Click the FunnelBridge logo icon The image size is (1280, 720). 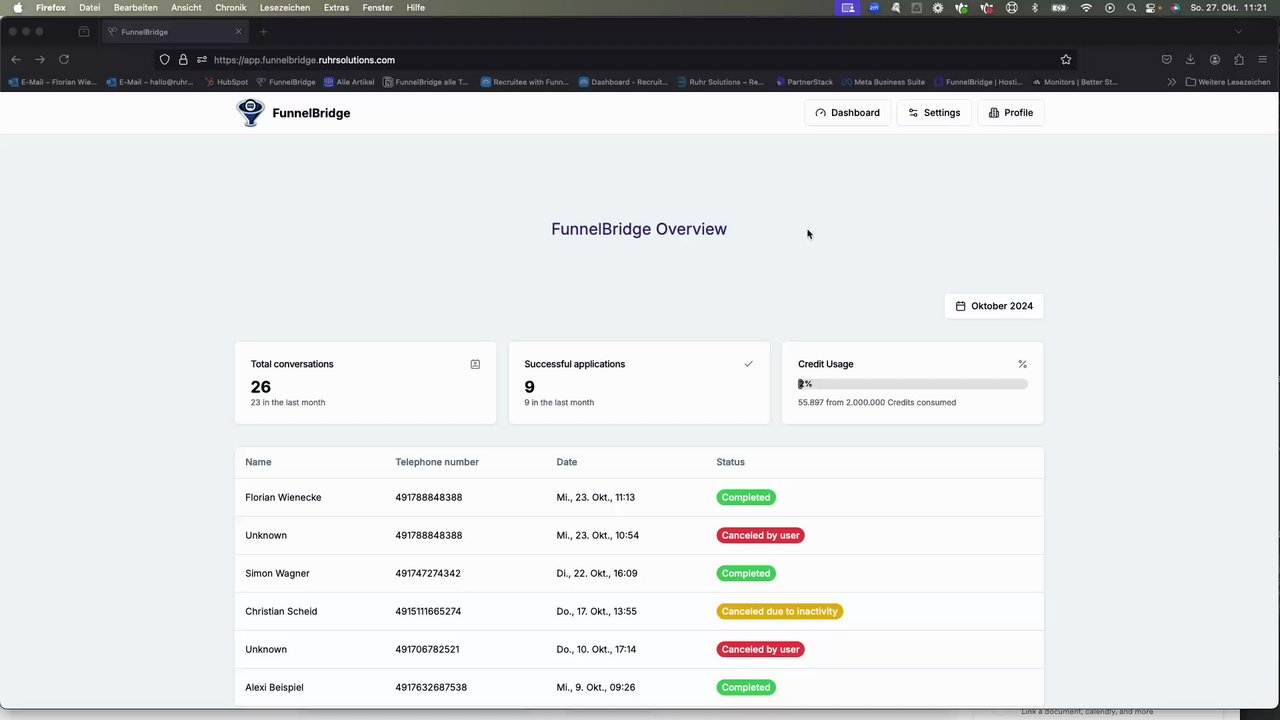(250, 112)
